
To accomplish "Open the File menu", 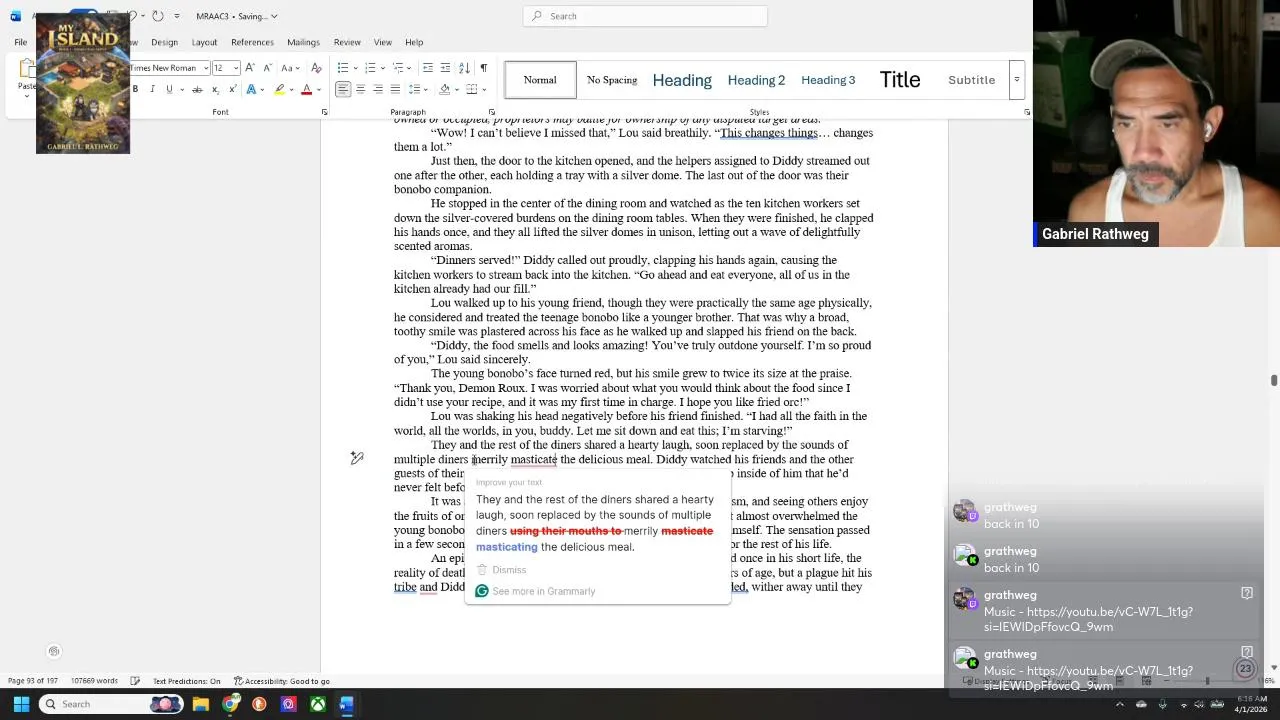I will 20,42.
